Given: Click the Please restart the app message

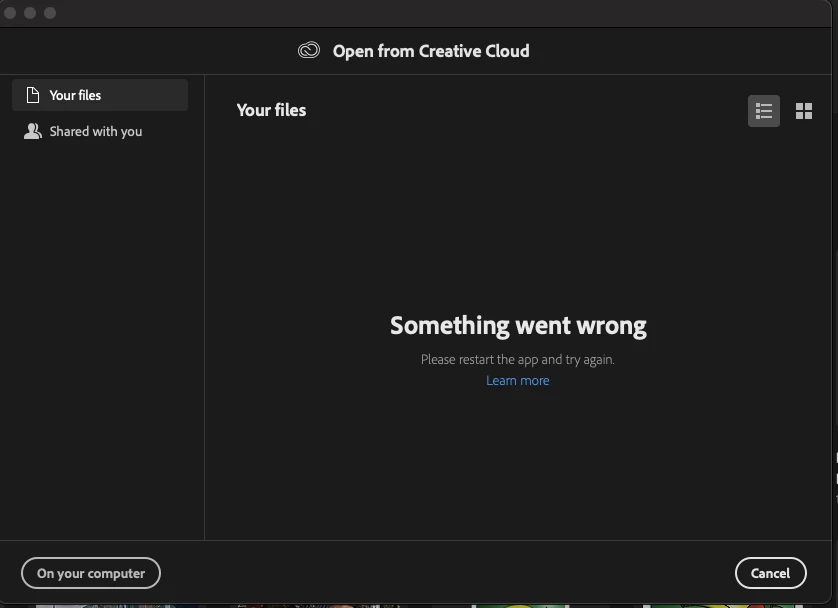Looking at the screenshot, I should [x=517, y=360].
